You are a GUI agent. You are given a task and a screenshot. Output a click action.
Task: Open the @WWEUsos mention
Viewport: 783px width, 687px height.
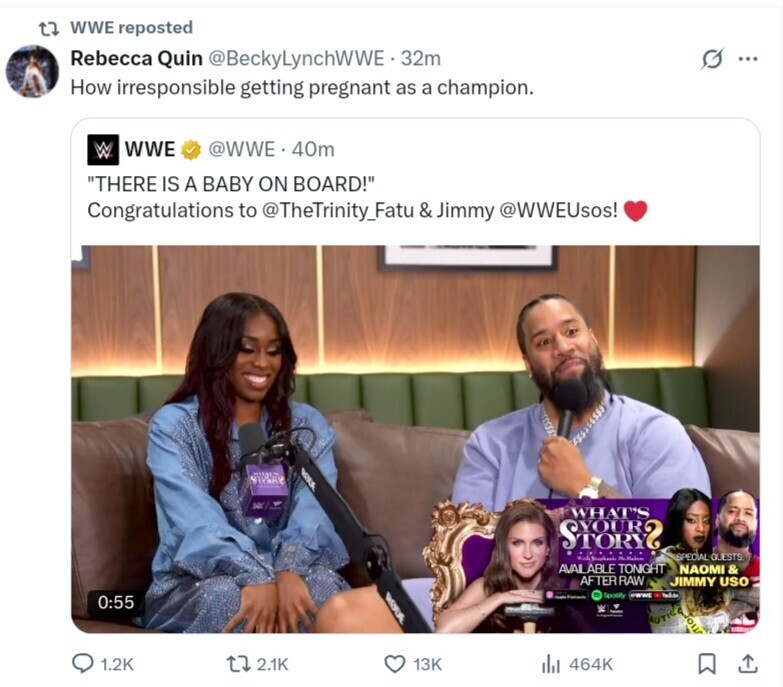(x=558, y=210)
